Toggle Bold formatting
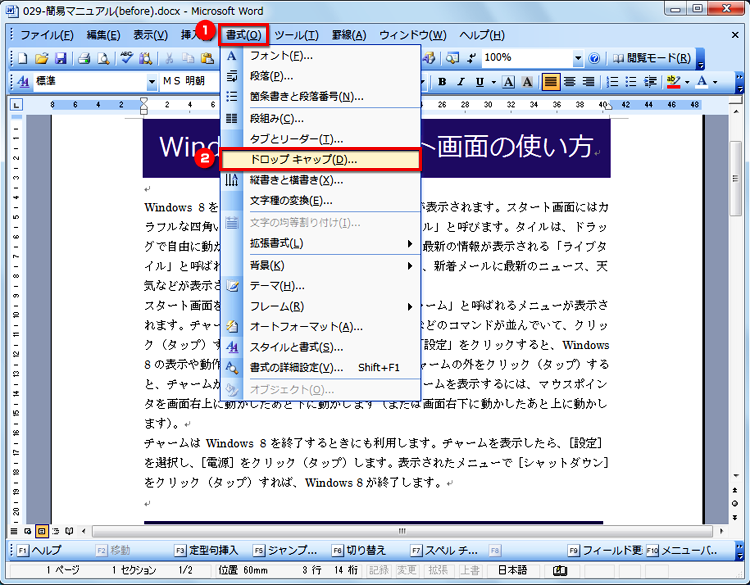This screenshot has width=750, height=585. tap(442, 82)
